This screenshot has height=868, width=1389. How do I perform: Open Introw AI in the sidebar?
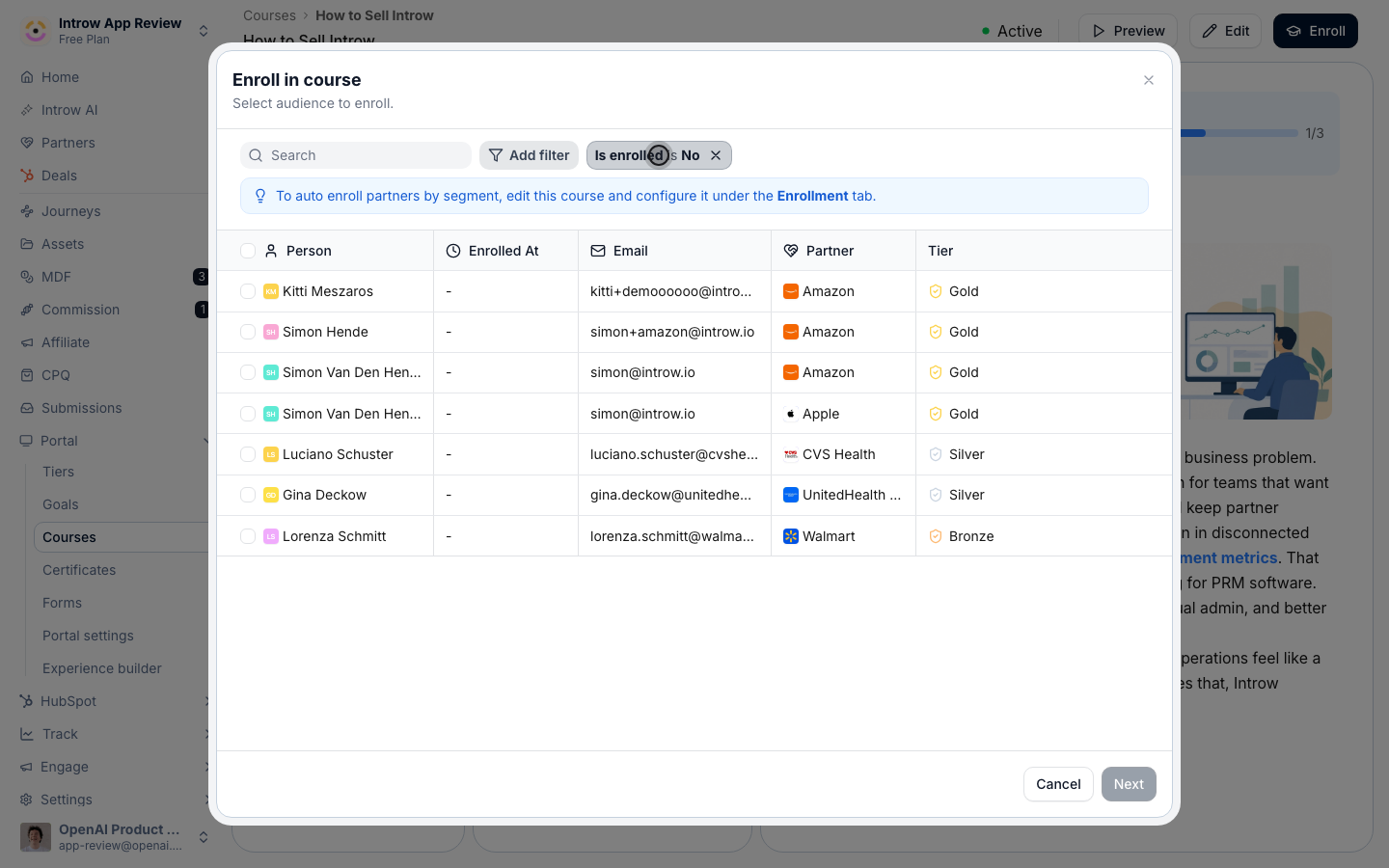[x=69, y=110]
